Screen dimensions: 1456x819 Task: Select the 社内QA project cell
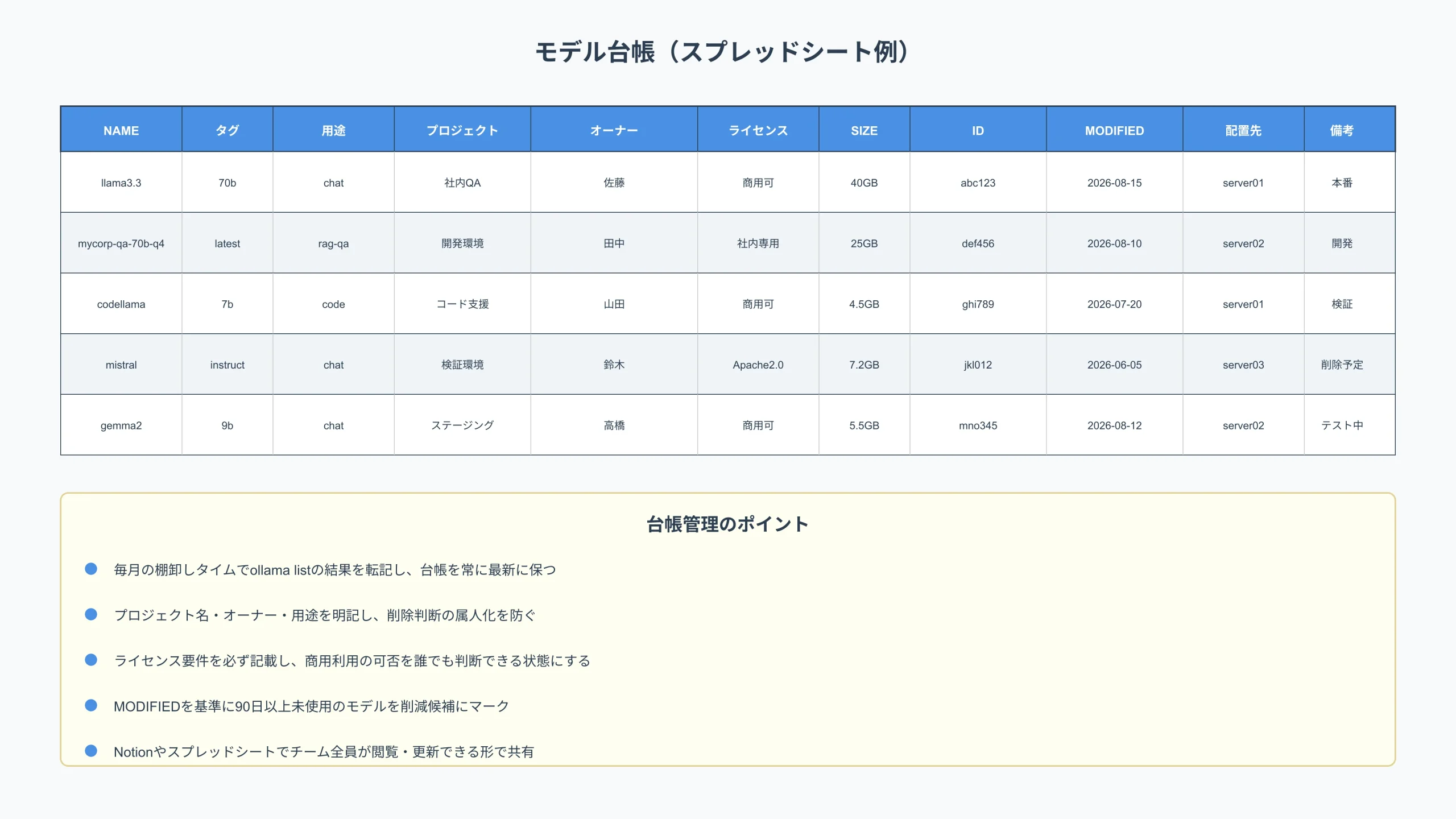(x=462, y=183)
